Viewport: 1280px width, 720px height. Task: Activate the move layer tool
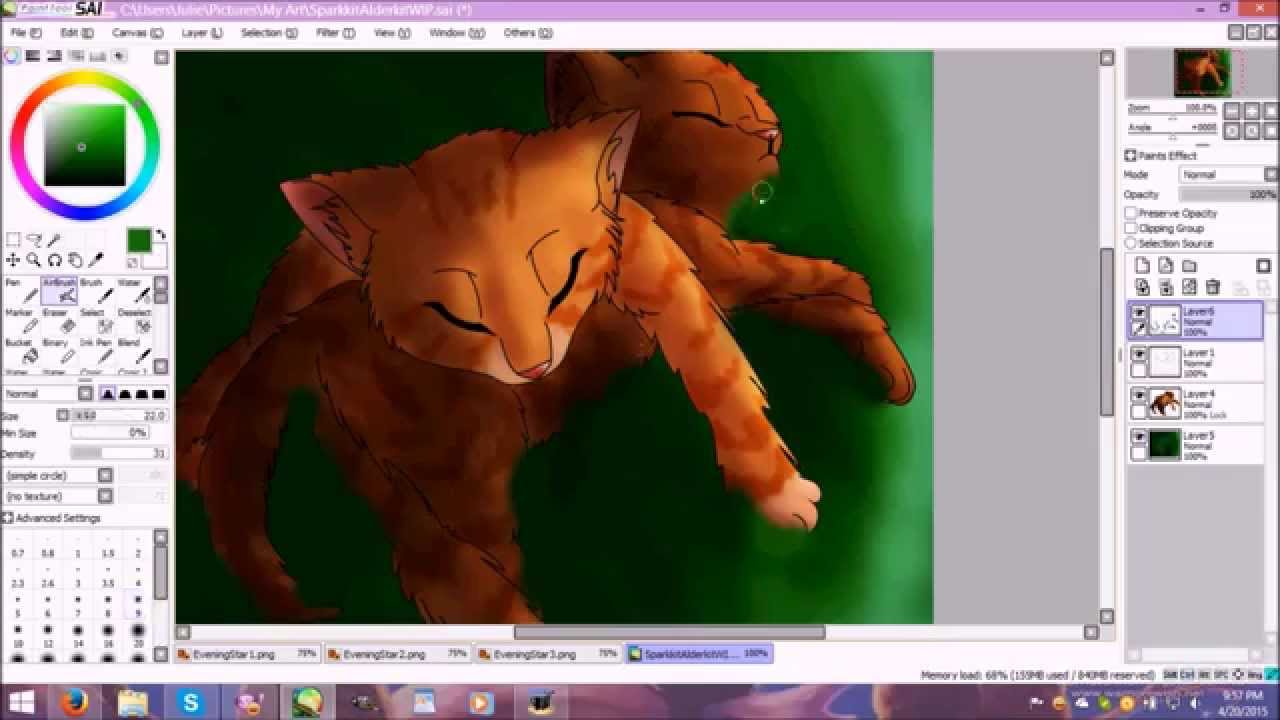click(13, 261)
